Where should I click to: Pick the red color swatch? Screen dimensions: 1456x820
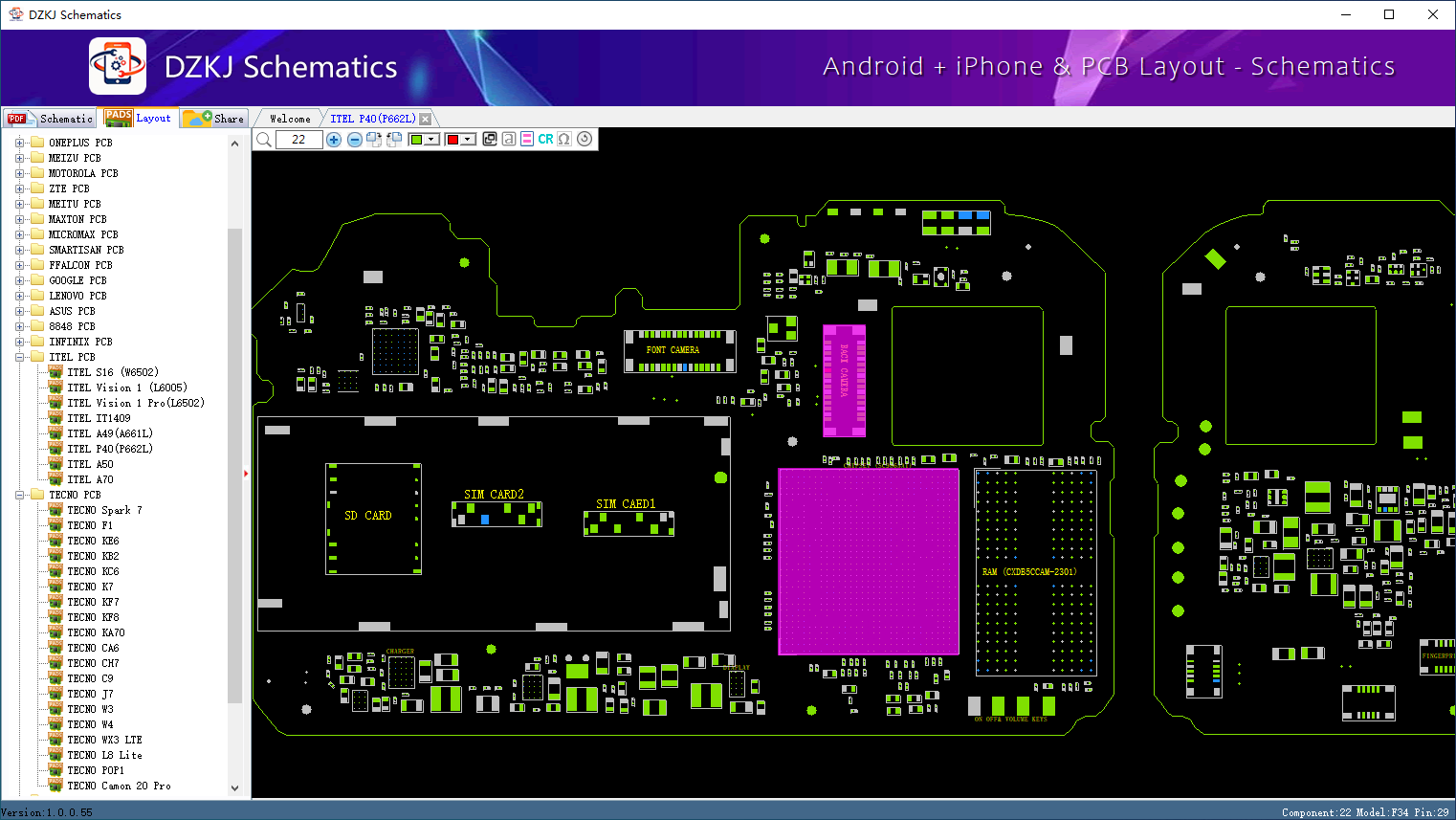[452, 140]
